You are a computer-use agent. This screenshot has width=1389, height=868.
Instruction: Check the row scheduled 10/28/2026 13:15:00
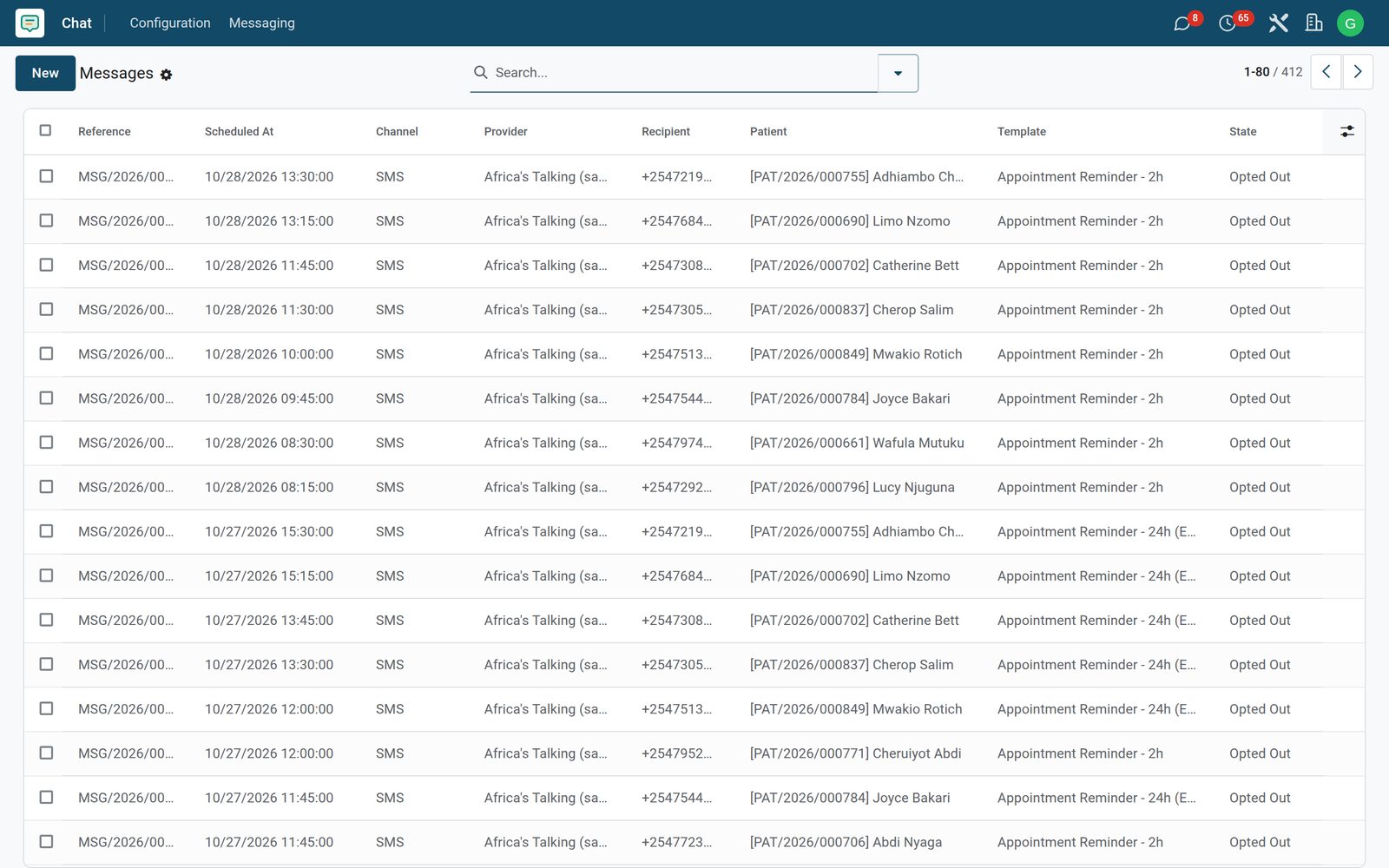click(46, 220)
